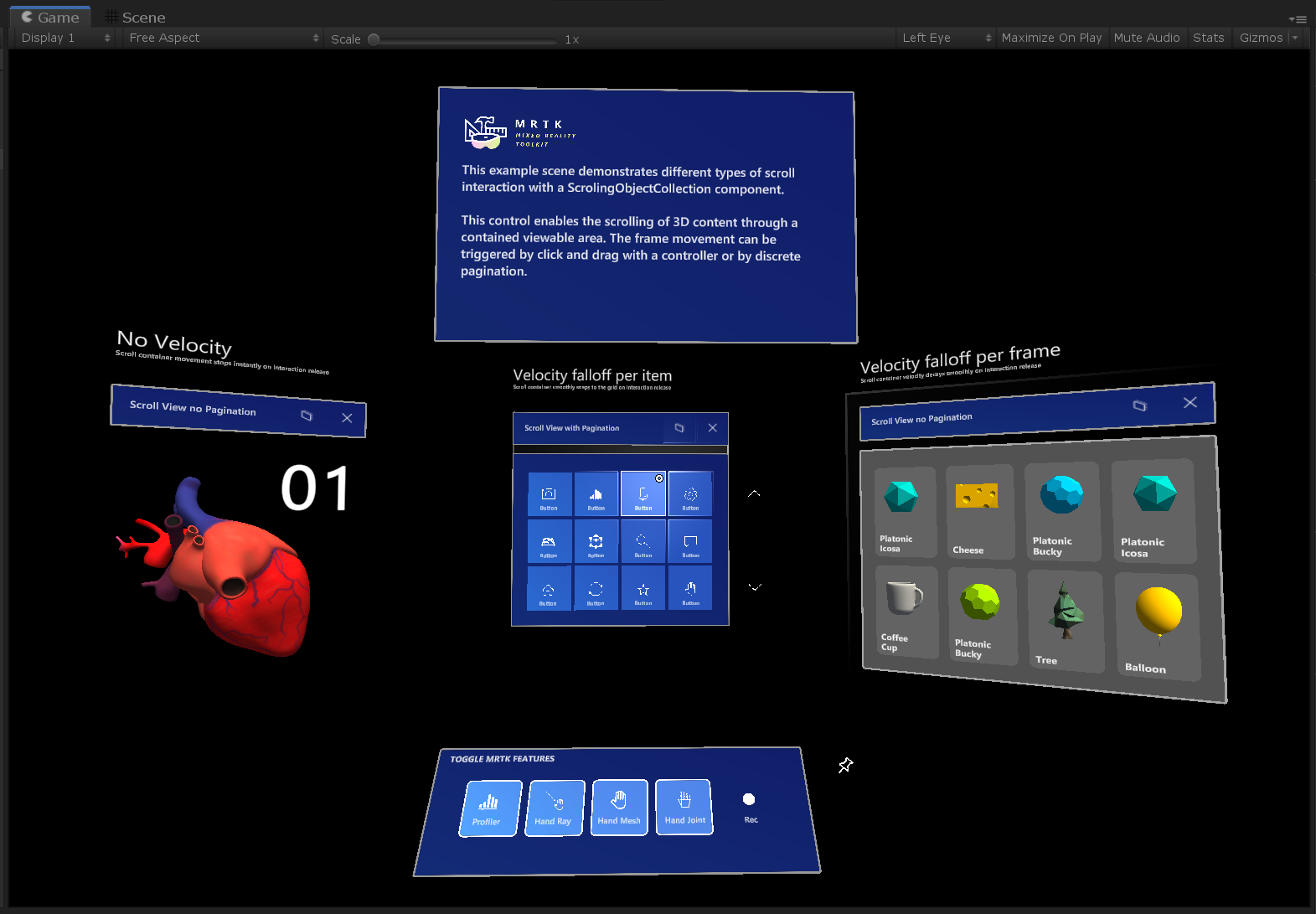
Task: Click the 'No Velocity' heading text
Action: (174, 343)
